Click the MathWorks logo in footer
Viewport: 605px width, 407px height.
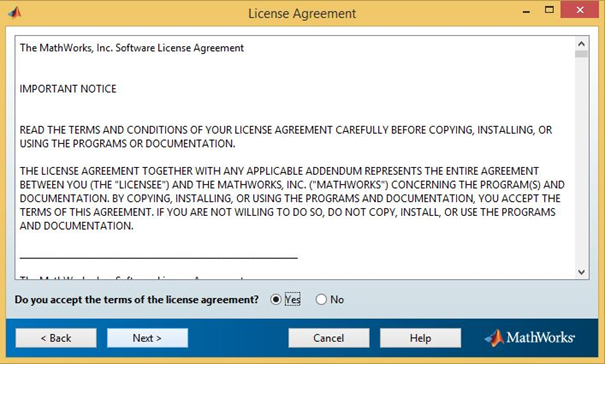(x=530, y=338)
